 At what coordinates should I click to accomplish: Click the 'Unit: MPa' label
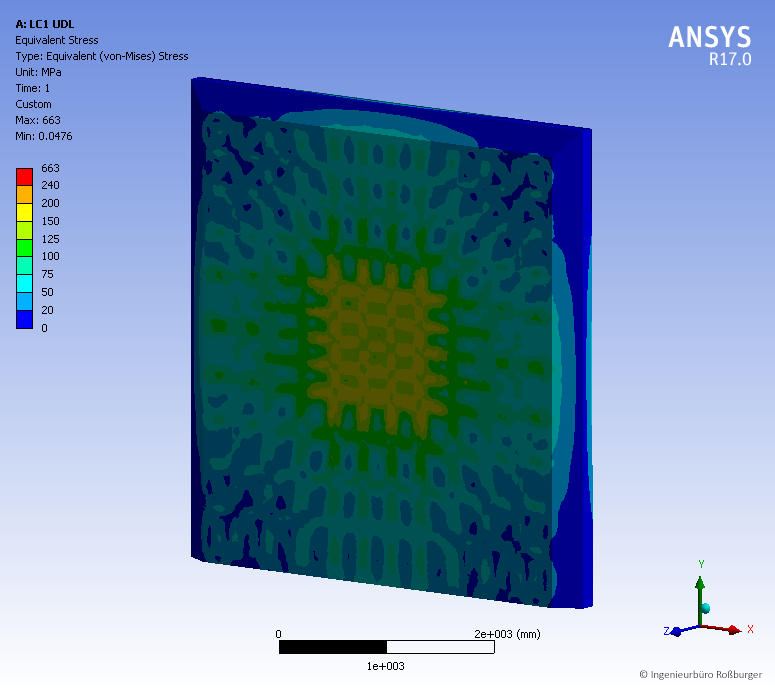point(39,72)
